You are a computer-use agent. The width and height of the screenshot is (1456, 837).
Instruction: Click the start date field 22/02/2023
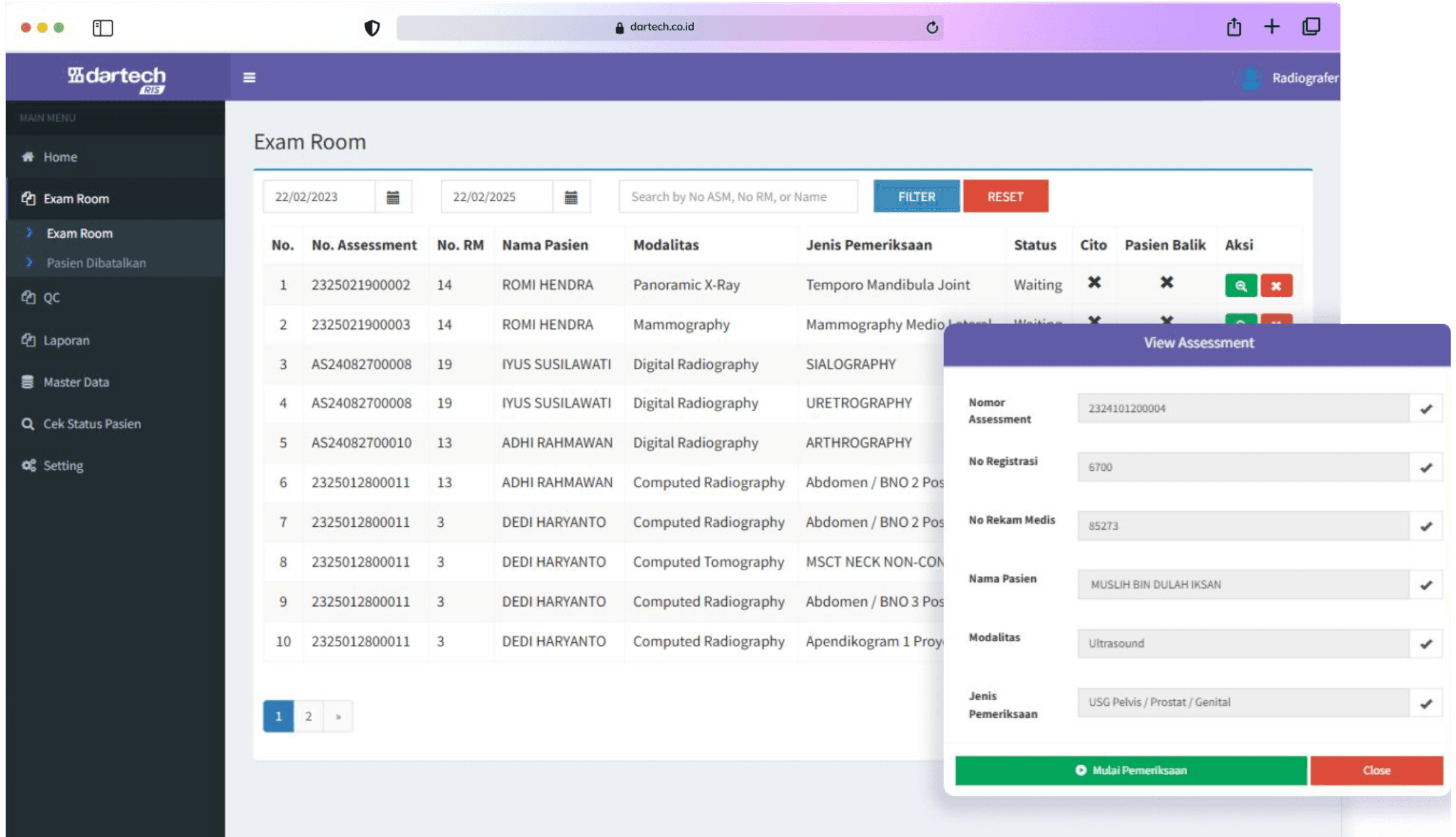[319, 197]
